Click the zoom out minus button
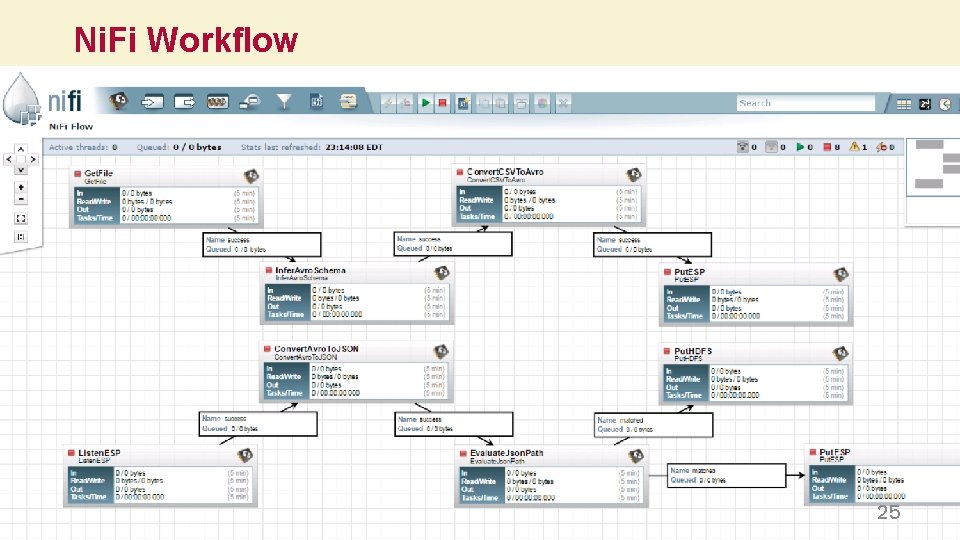 coord(21,199)
